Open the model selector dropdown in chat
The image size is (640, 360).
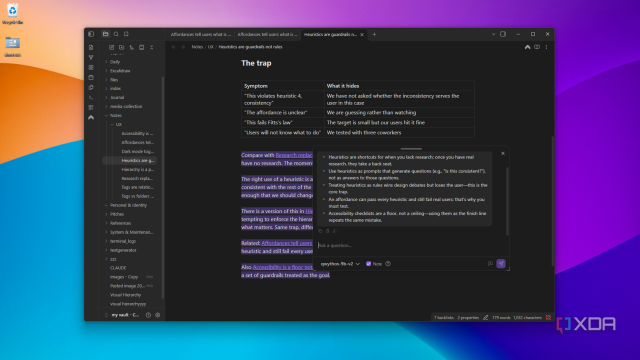[340, 264]
